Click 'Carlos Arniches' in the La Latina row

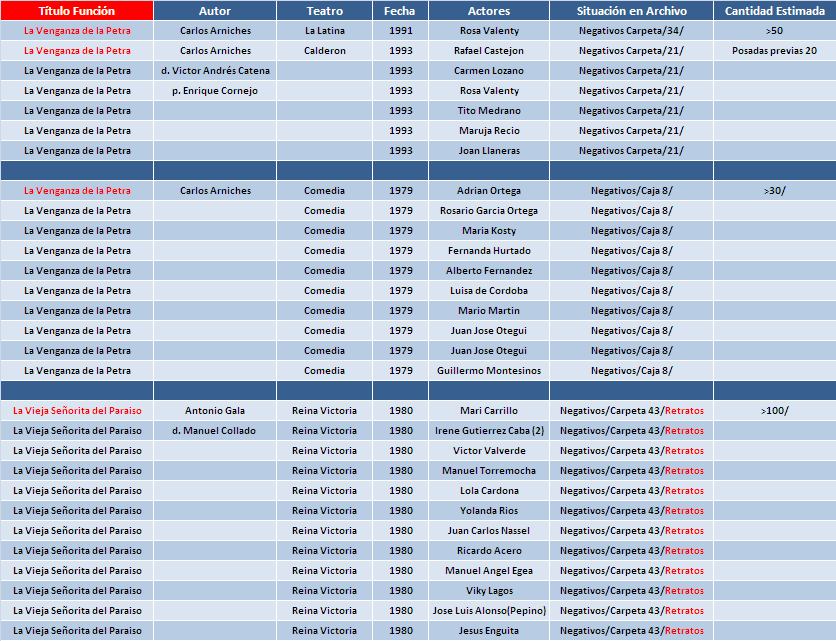click(x=215, y=31)
